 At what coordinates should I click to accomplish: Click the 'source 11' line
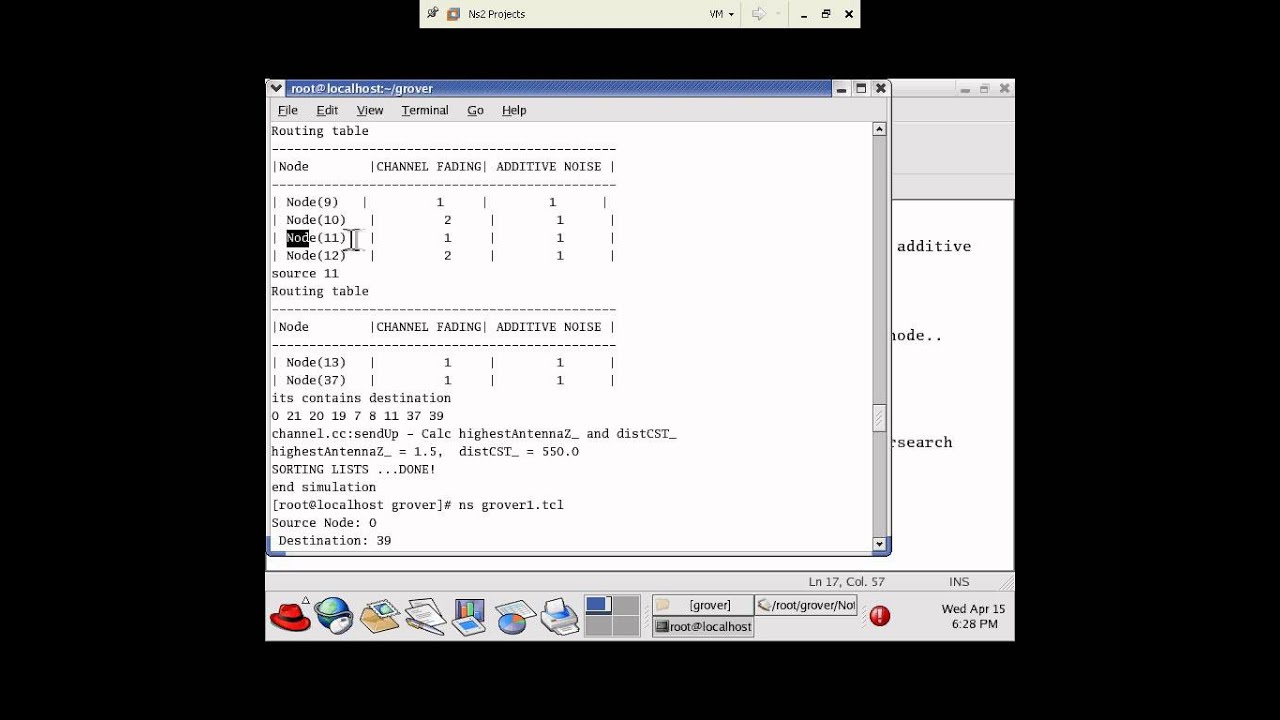click(x=305, y=273)
